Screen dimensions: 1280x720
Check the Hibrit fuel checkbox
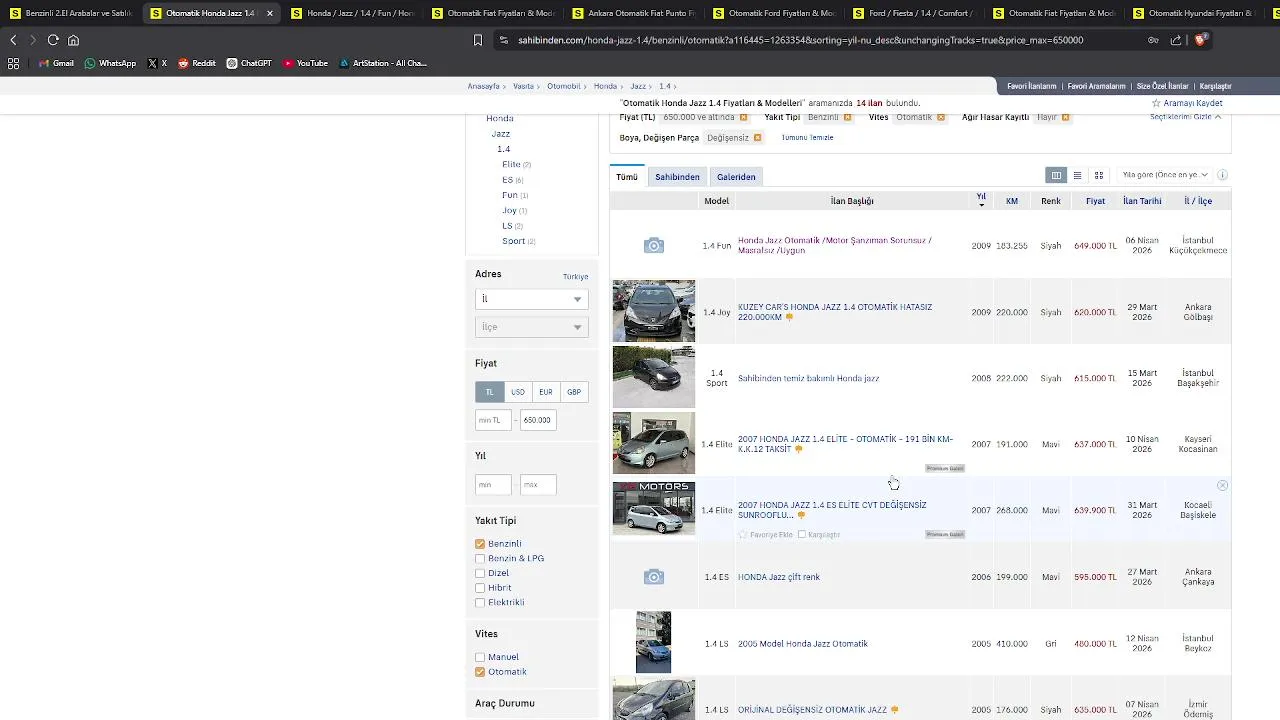click(x=480, y=588)
